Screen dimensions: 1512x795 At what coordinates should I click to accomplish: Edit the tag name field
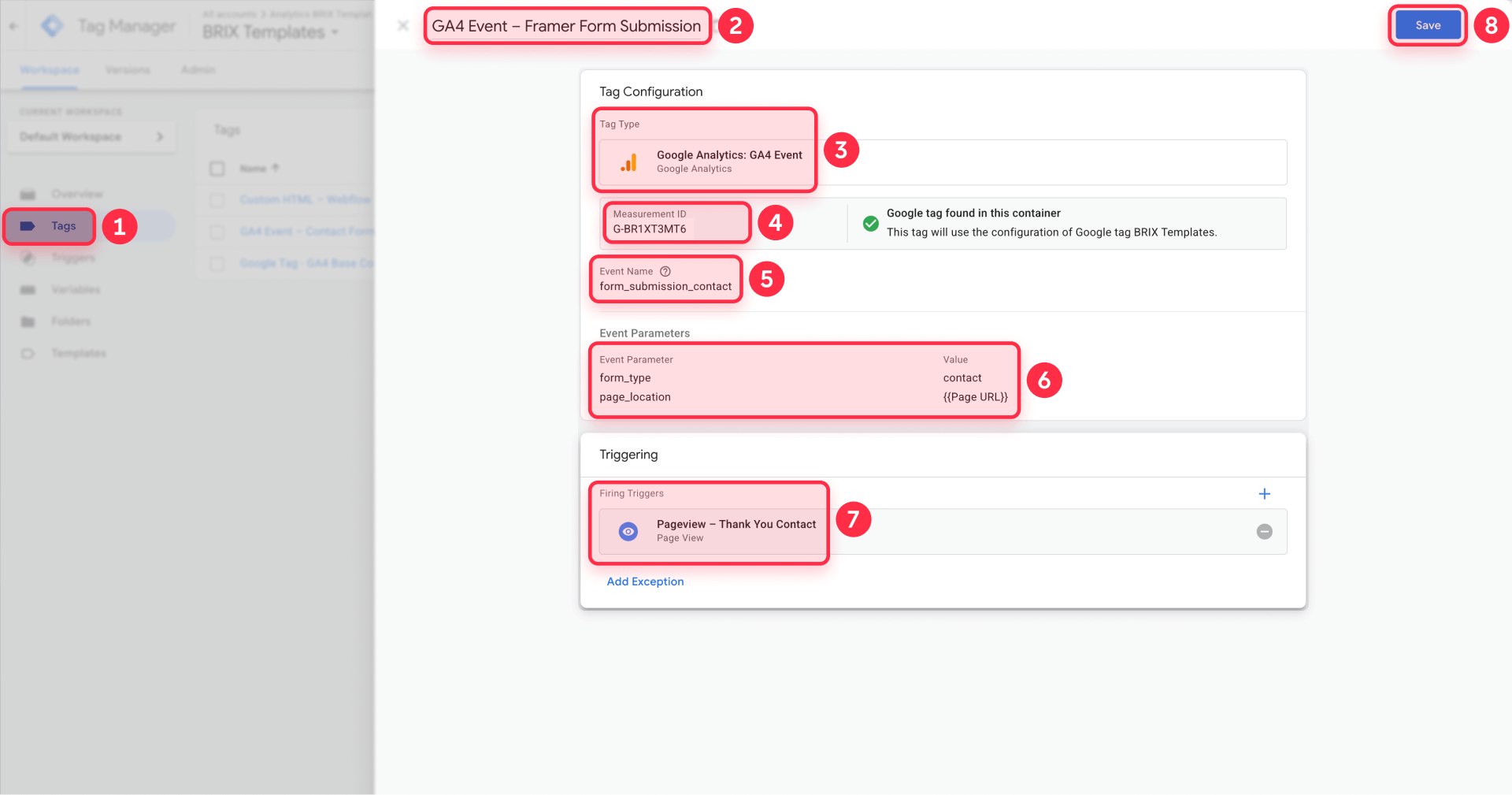[x=566, y=26]
